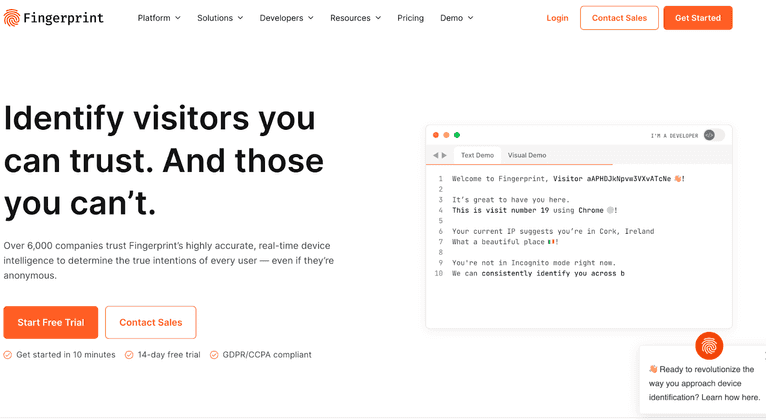Click the Start Free Trial button
The height and width of the screenshot is (420, 766).
click(50, 322)
